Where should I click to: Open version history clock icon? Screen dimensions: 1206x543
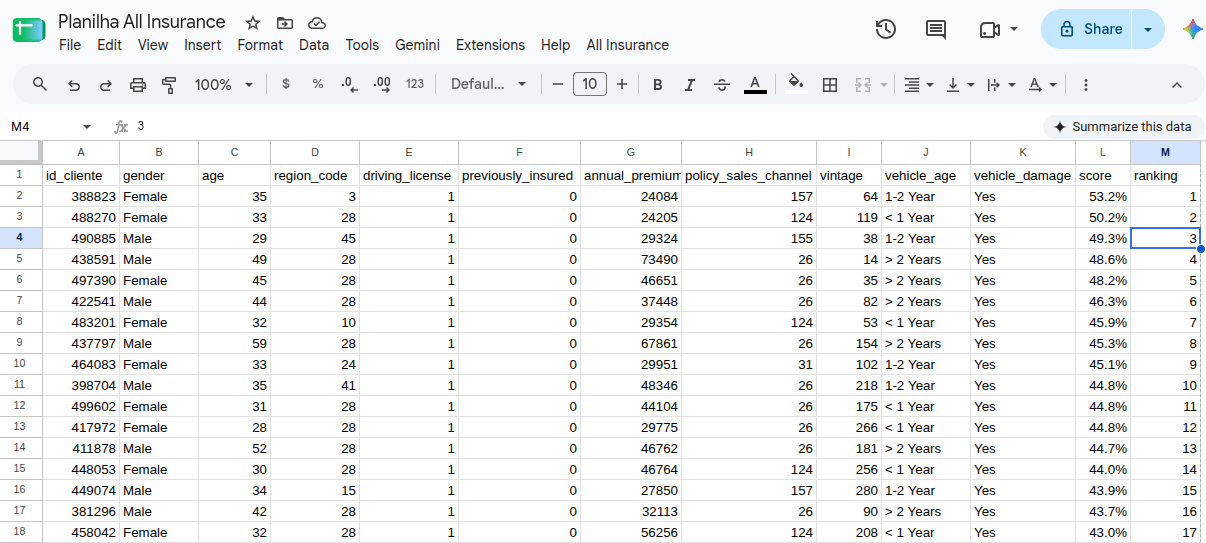click(885, 29)
